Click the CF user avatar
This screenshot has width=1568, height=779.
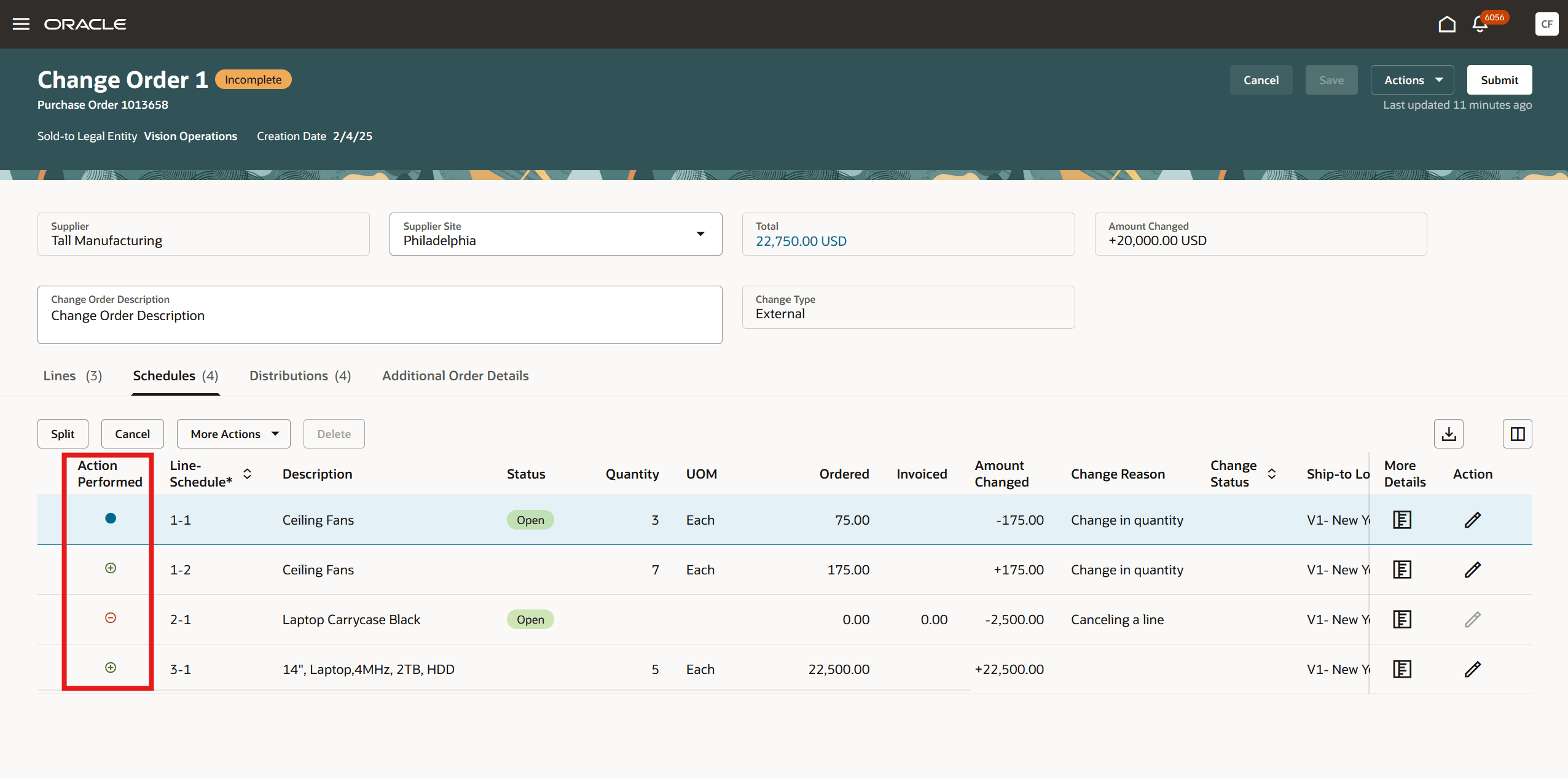[x=1546, y=24]
